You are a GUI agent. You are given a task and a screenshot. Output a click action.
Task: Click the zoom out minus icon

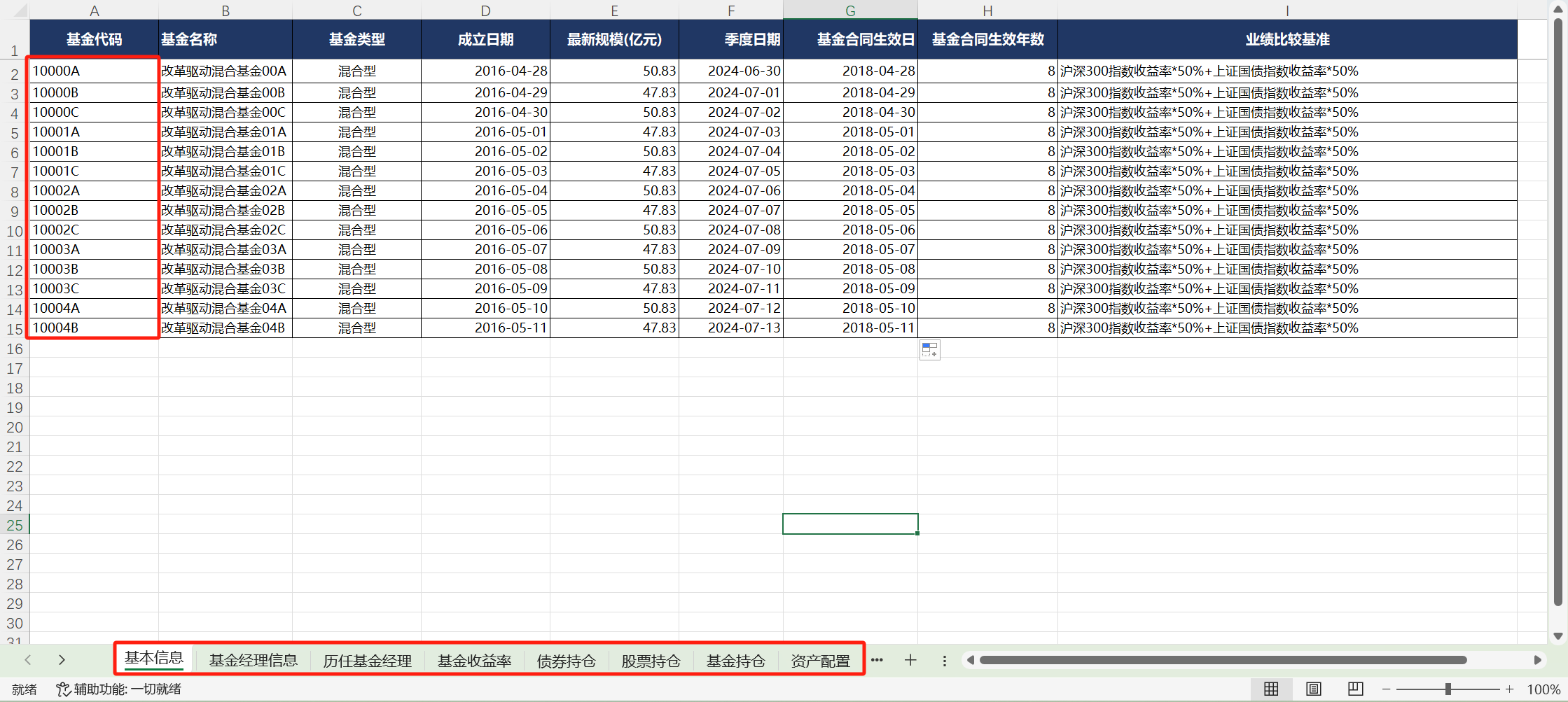pos(1386,689)
